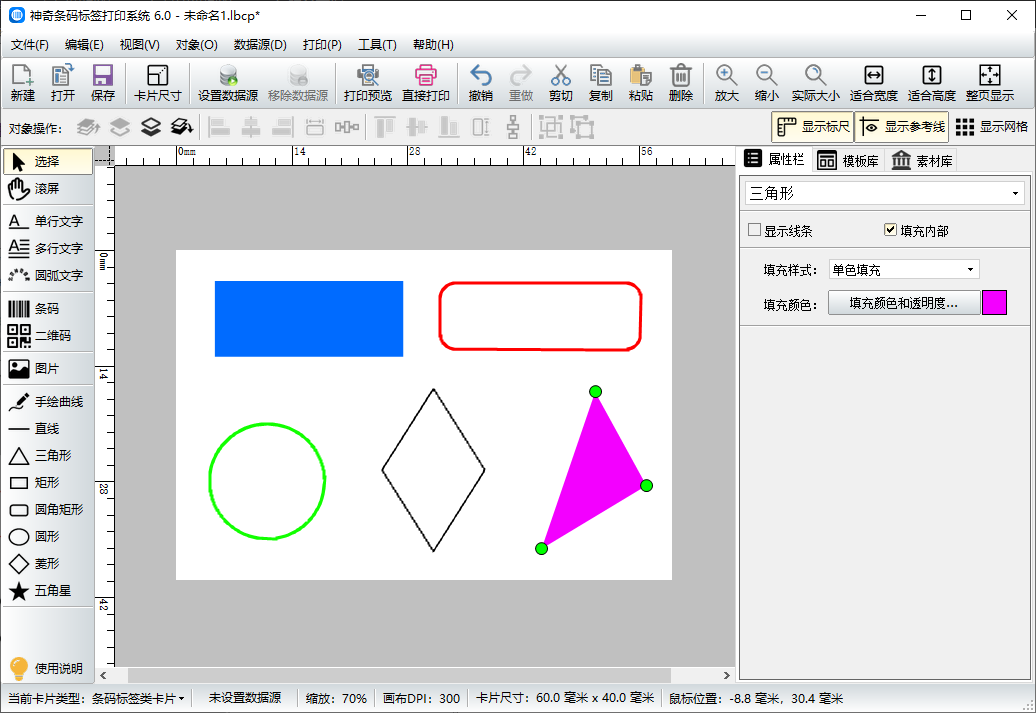Click the 设置数据源 data source icon
1036x713 pixels.
point(228,83)
